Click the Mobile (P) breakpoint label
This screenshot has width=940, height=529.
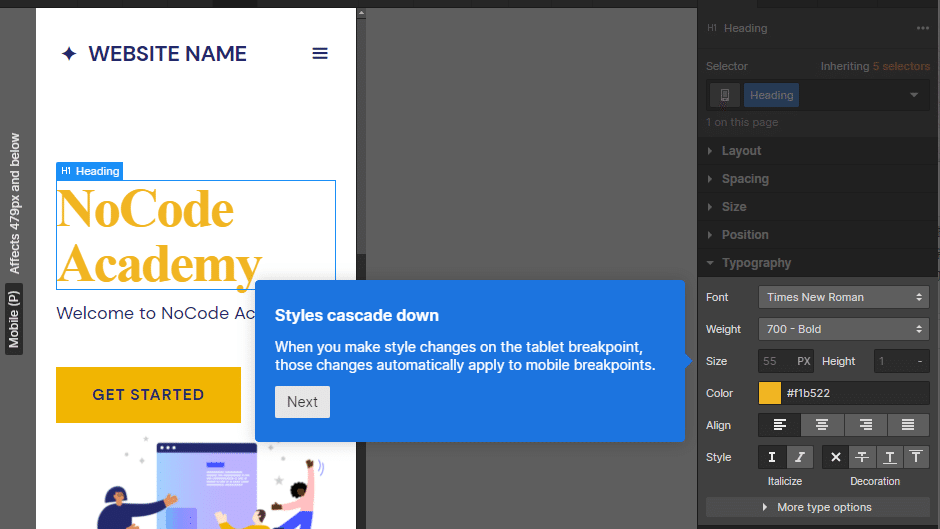14,319
